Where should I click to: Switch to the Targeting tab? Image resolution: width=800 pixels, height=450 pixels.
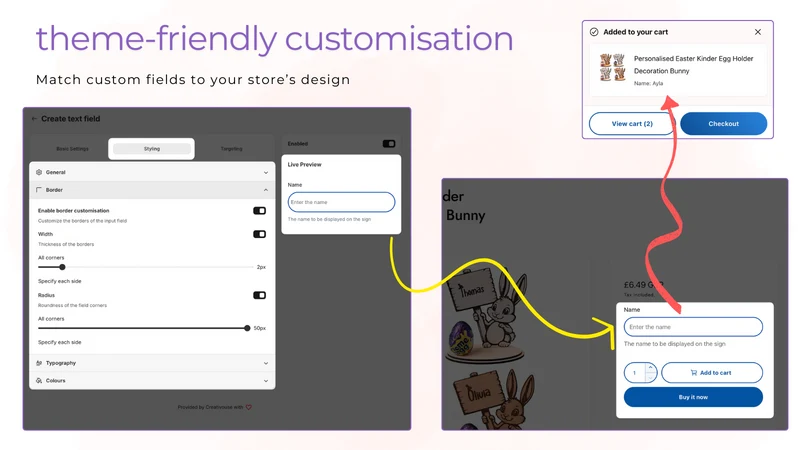[x=231, y=149]
